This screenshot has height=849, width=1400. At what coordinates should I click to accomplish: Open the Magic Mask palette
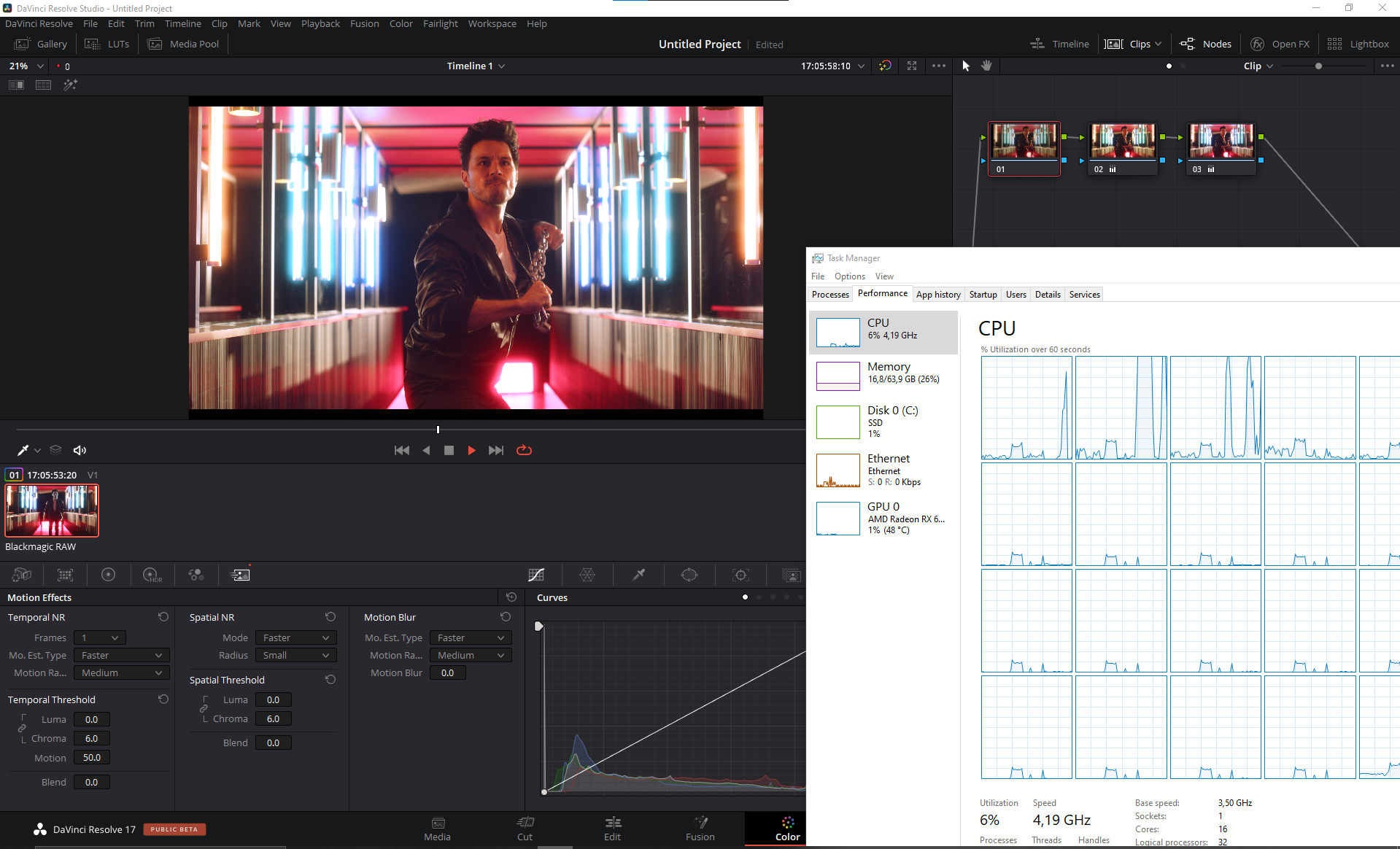pyautogui.click(x=791, y=575)
